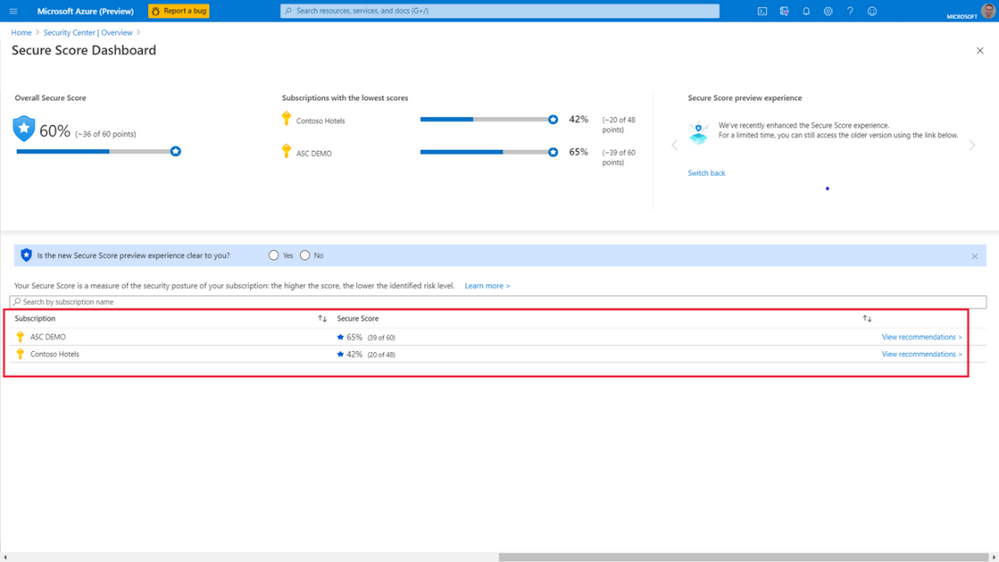Go to Home breadcrumb
Screen dimensions: 999x562
(21, 32)
